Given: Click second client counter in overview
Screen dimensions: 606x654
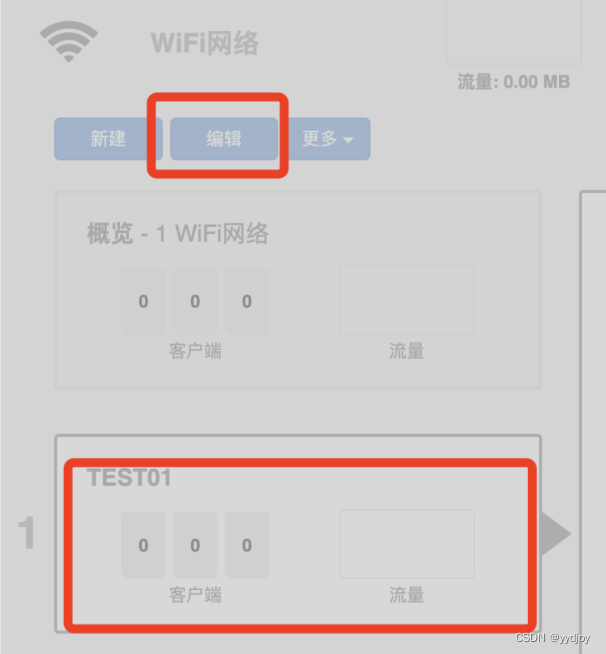Looking at the screenshot, I should [x=195, y=301].
